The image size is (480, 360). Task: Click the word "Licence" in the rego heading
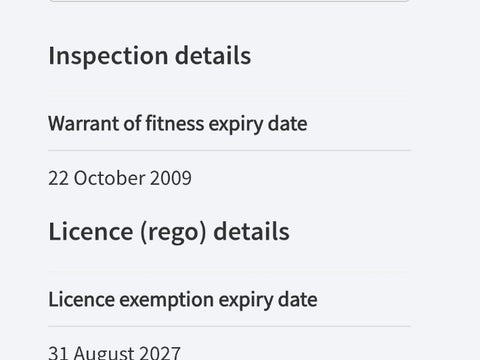pos(91,232)
